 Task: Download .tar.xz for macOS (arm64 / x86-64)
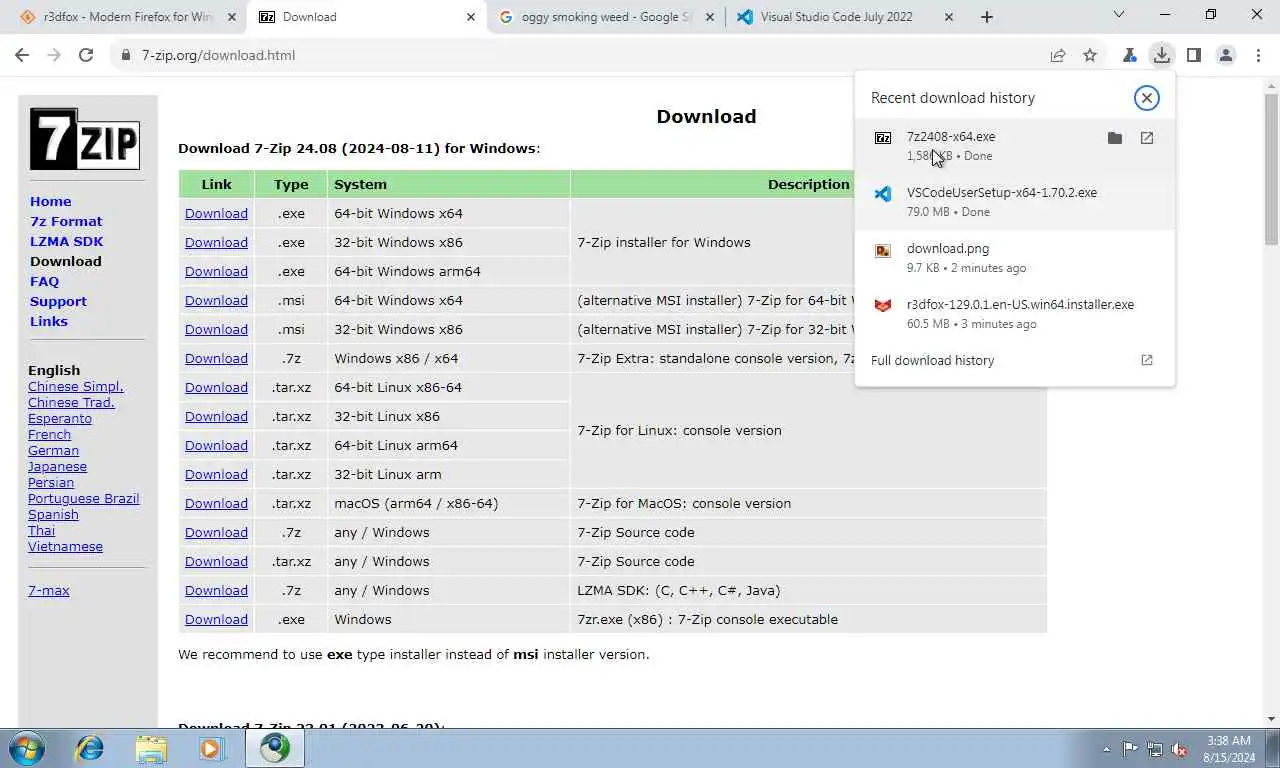point(216,503)
